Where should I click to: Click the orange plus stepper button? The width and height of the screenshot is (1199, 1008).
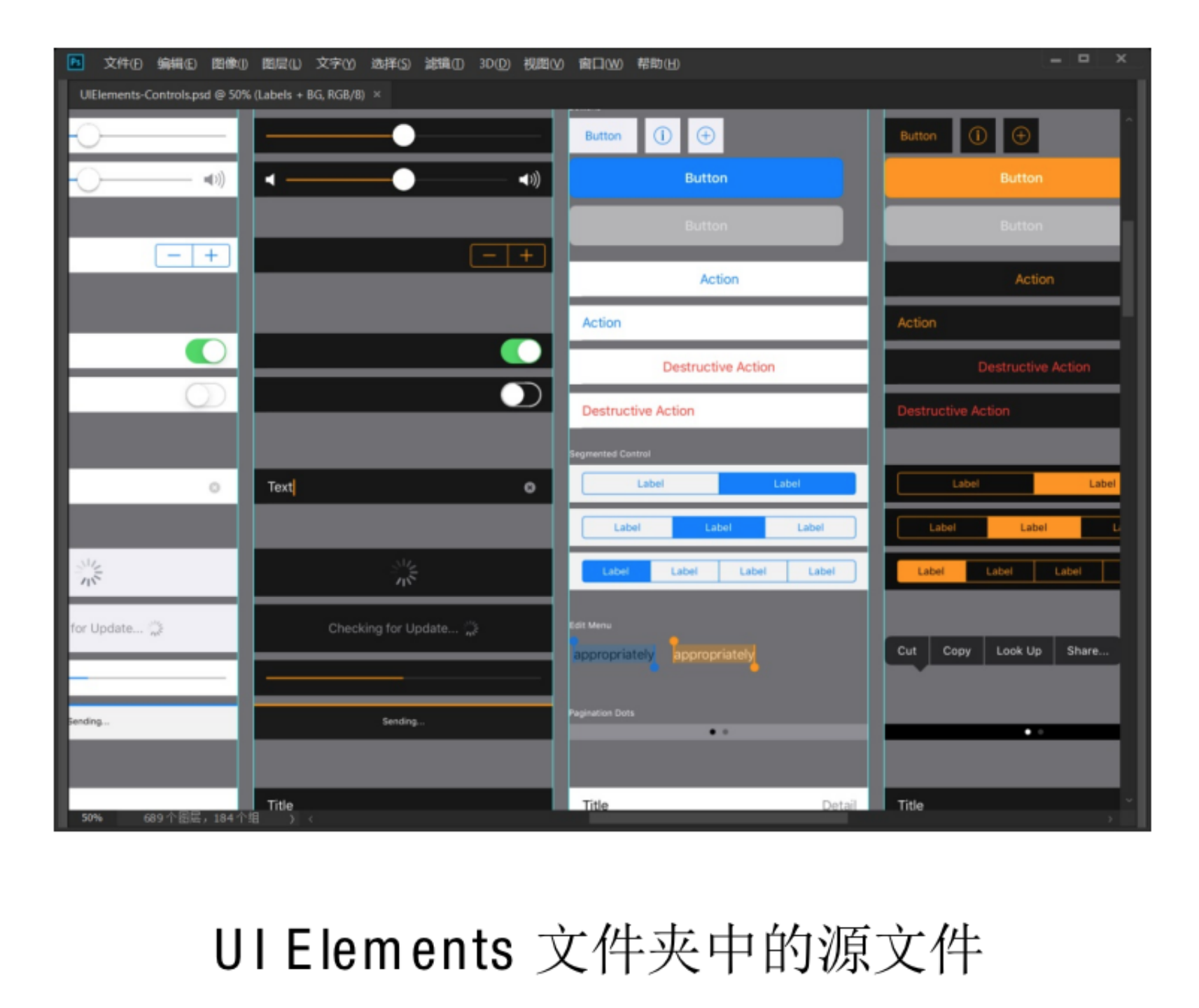(x=526, y=255)
